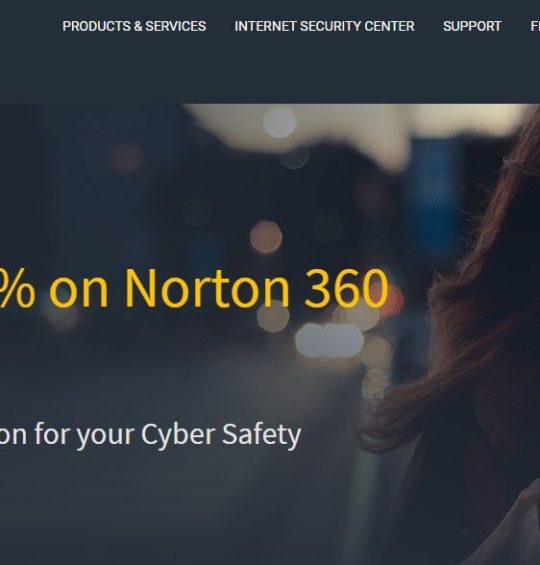The image size is (540, 565).
Task: Click the word Safety in the subheading
Action: pos(262,435)
